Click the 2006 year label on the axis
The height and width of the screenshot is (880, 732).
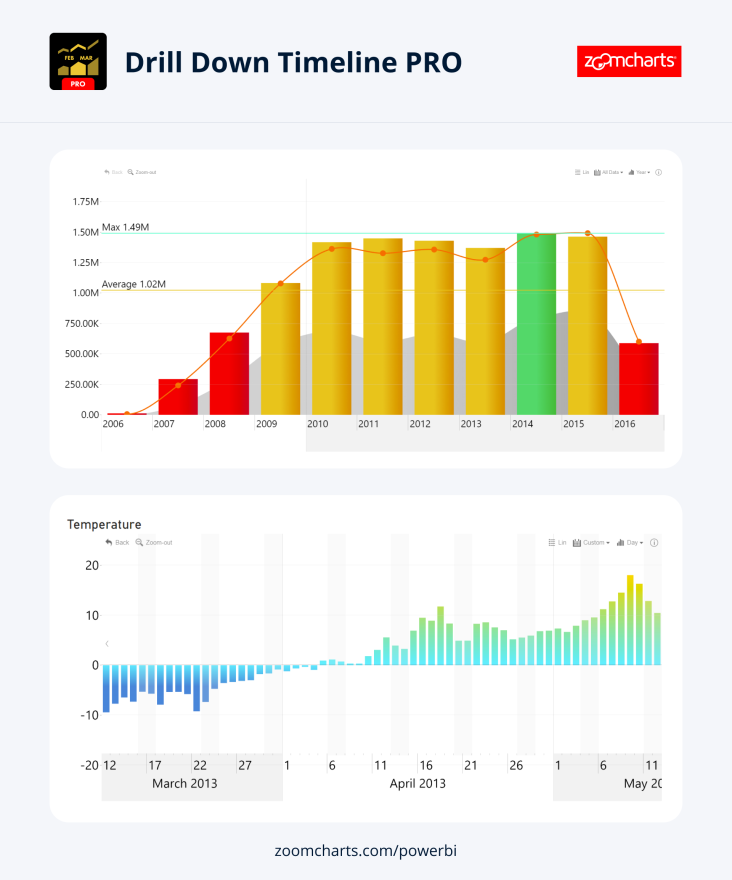coord(113,424)
